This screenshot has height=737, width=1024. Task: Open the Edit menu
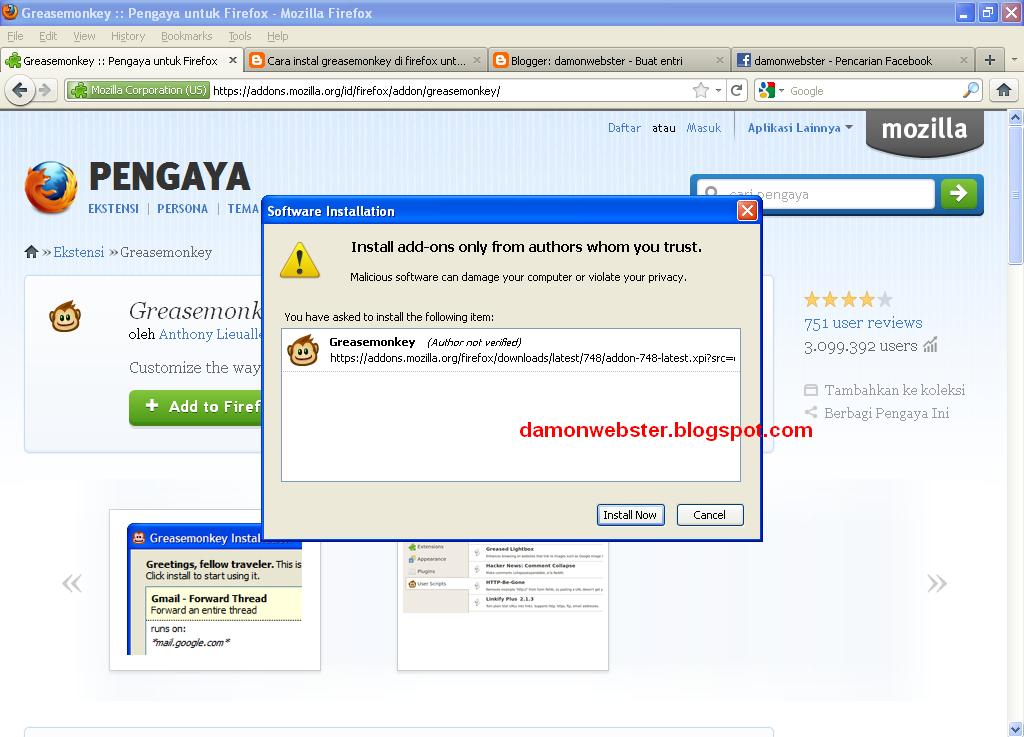tap(48, 36)
